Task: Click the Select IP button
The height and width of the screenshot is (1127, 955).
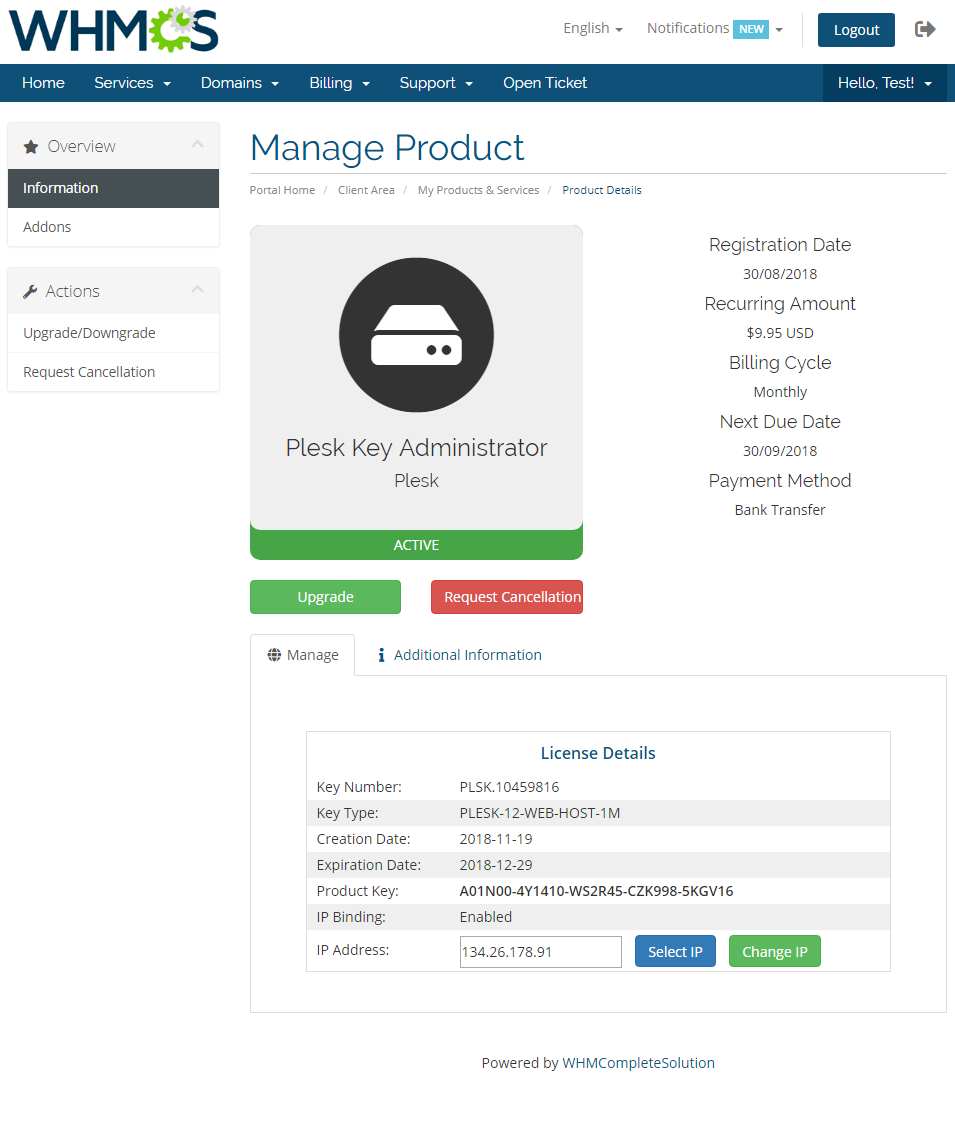Action: [675, 951]
